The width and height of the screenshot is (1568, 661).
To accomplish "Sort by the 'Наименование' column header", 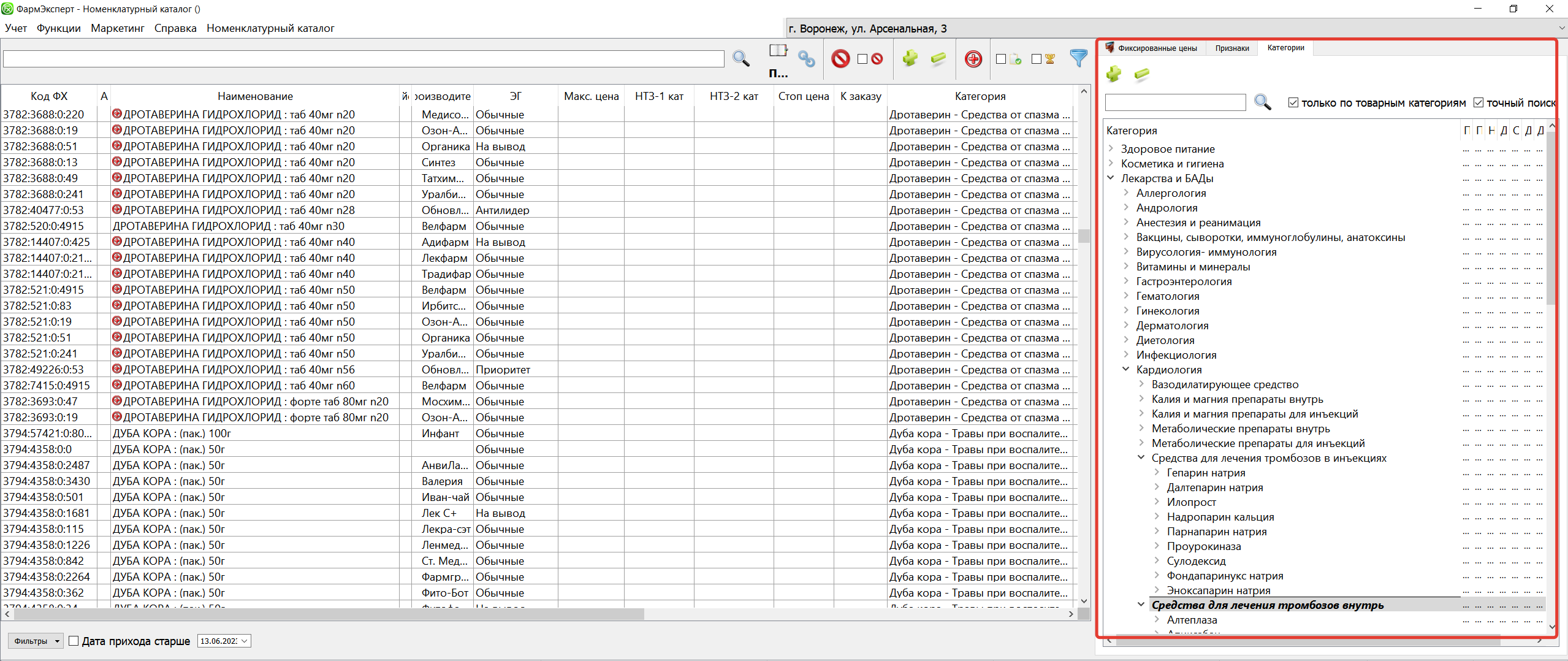I will tap(255, 96).
